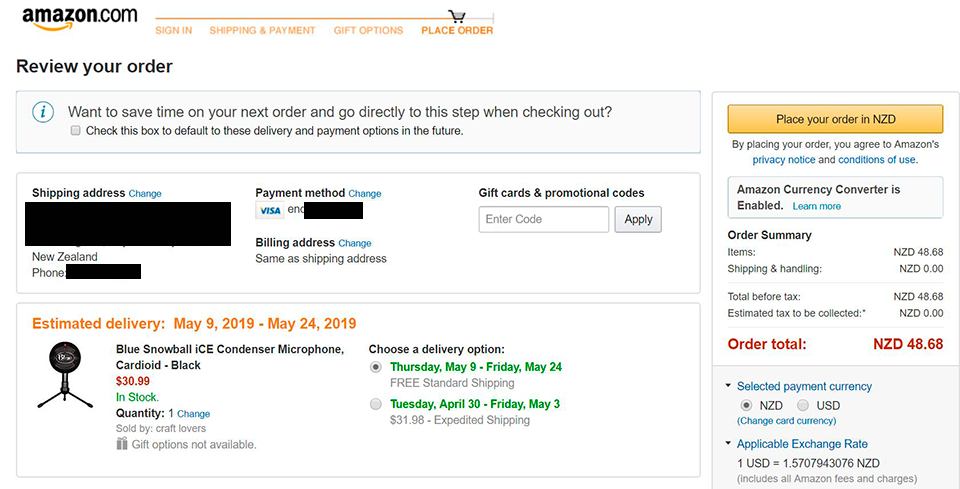The height and width of the screenshot is (489, 960).
Task: Select the Expedited Shipping delivery option
Action: 376,404
